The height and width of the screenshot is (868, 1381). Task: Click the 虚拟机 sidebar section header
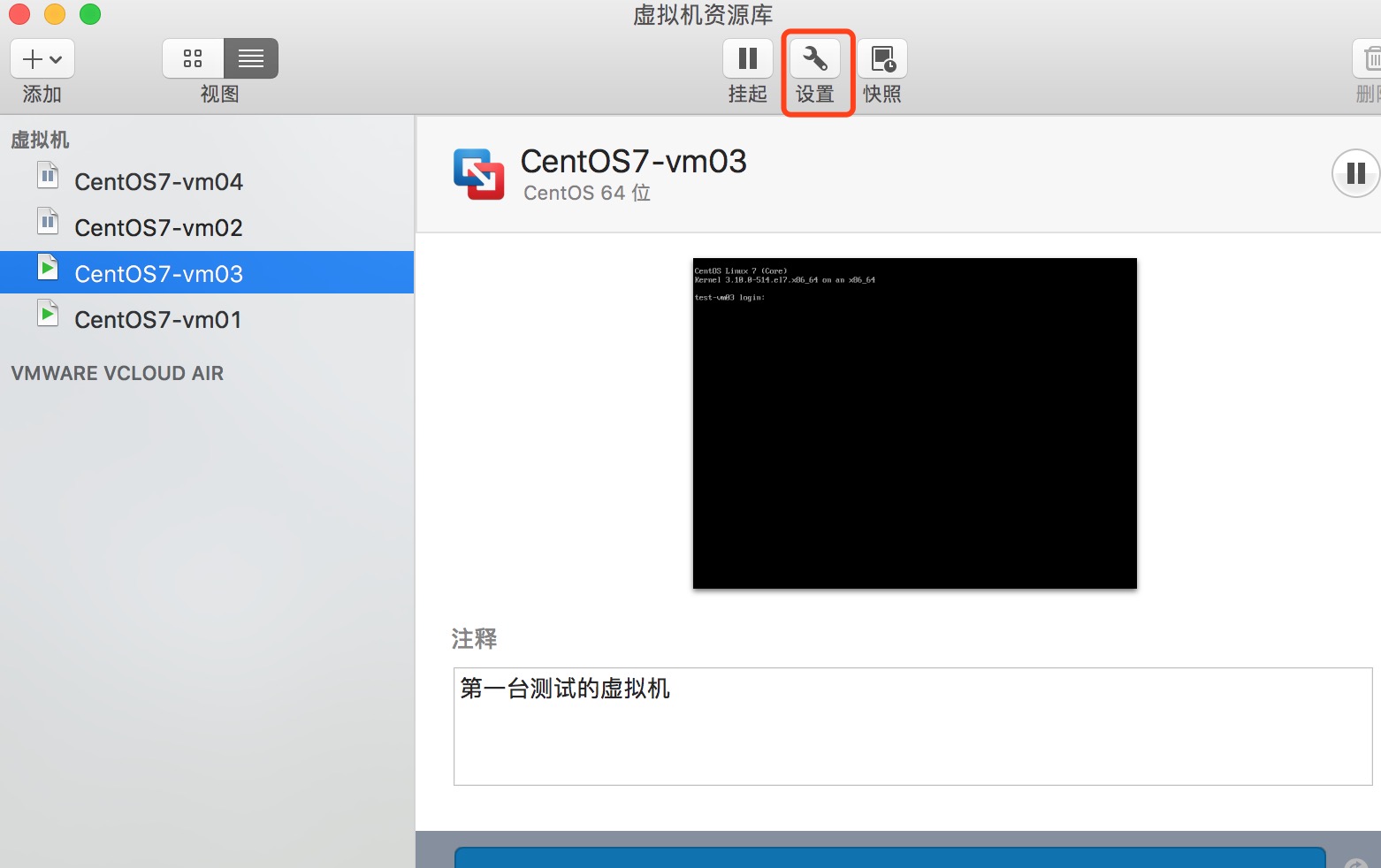[40, 140]
